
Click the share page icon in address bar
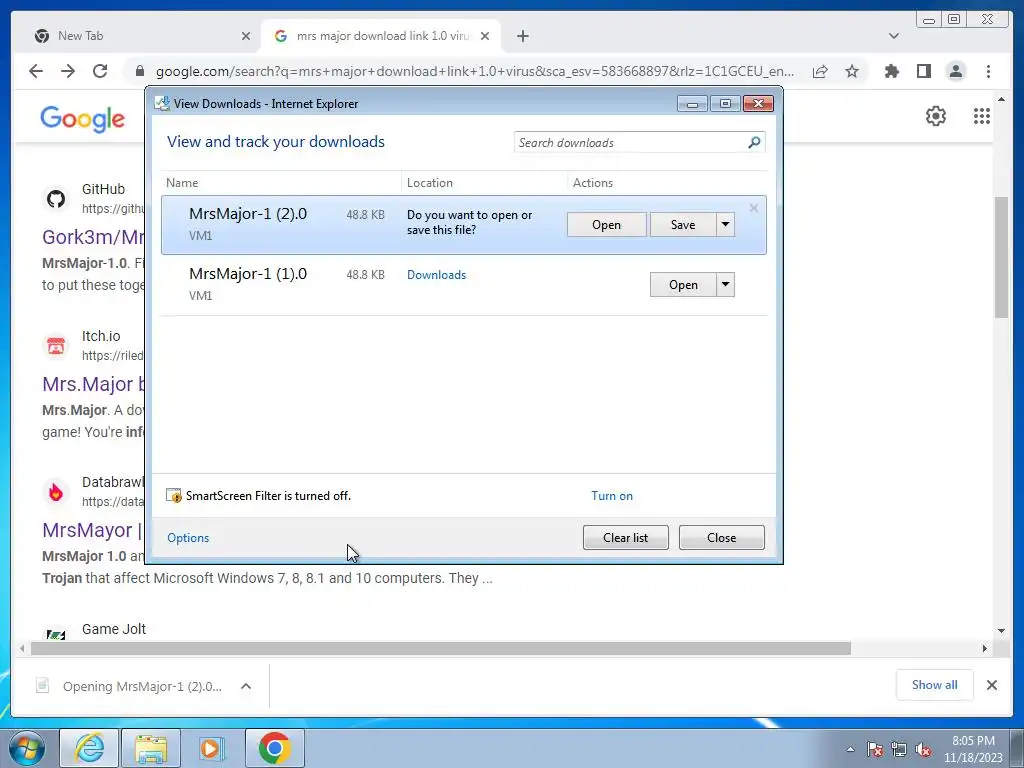820,71
